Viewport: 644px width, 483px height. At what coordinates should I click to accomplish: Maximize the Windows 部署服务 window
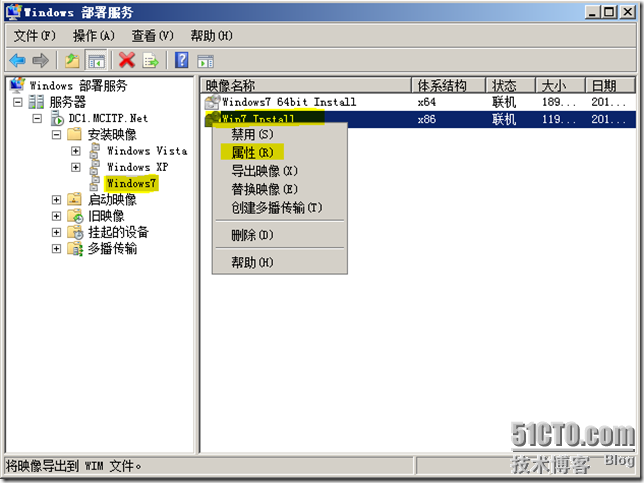pyautogui.click(x=609, y=12)
